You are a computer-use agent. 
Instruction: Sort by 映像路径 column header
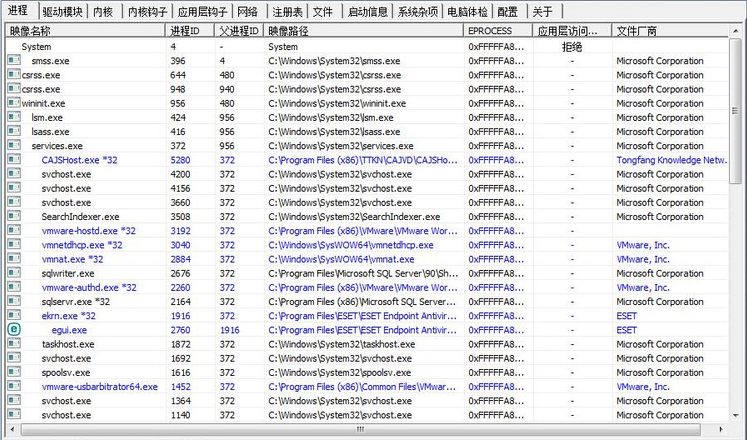[x=363, y=31]
